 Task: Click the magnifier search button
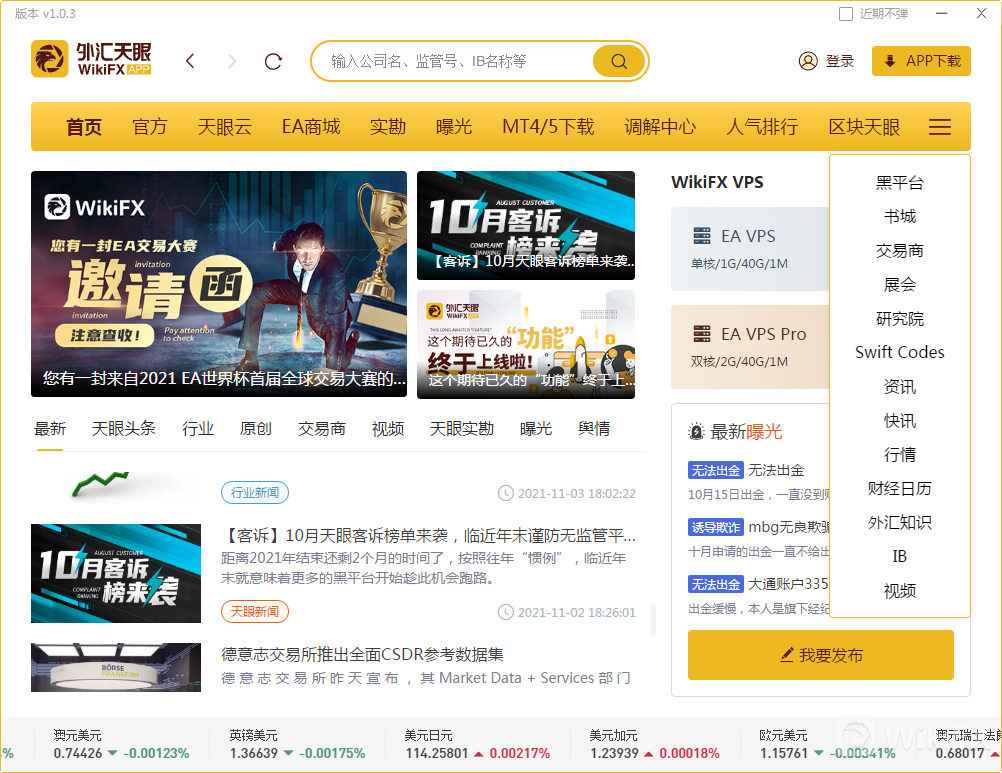pos(619,61)
